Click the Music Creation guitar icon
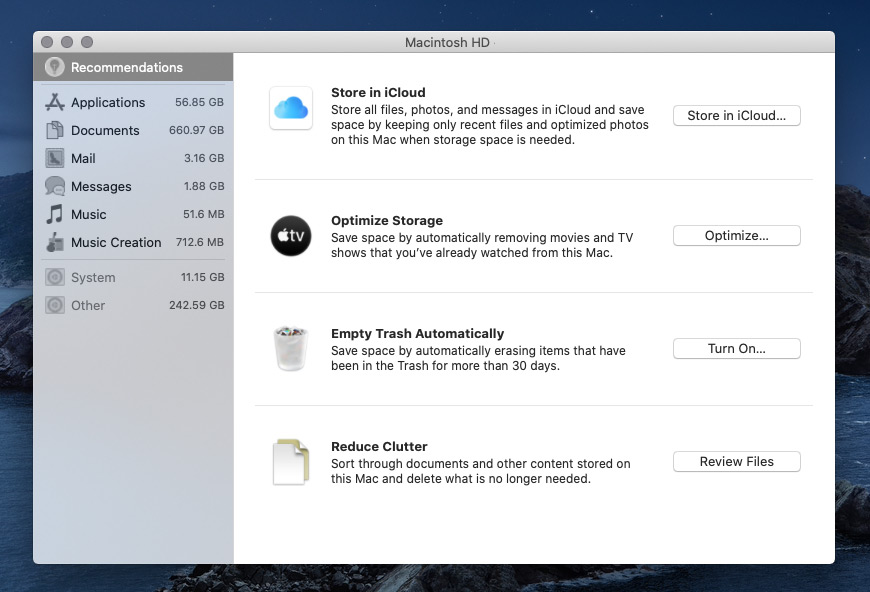The image size is (870, 592). pyautogui.click(x=54, y=242)
